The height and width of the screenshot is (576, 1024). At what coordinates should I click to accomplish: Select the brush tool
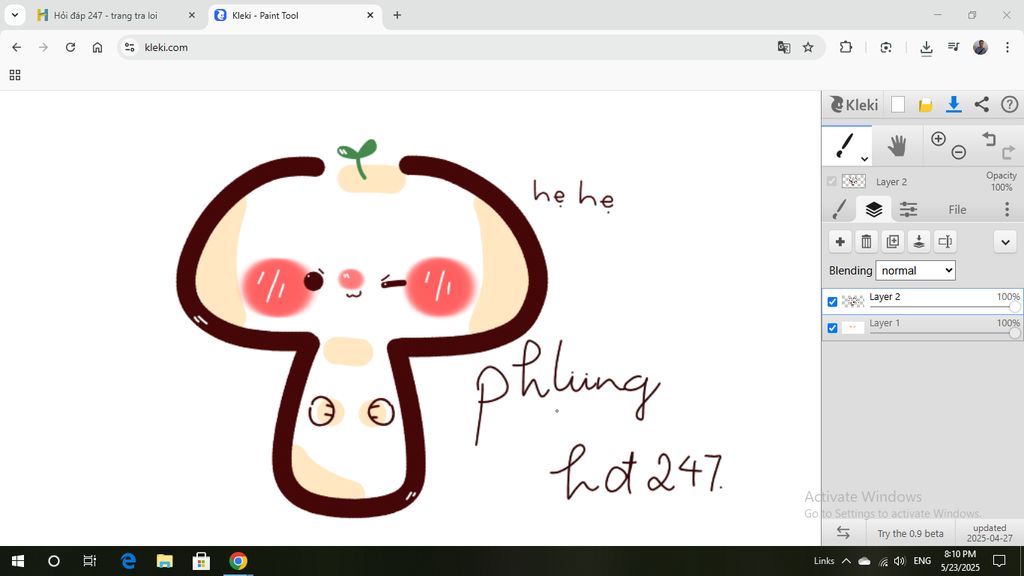coord(845,145)
